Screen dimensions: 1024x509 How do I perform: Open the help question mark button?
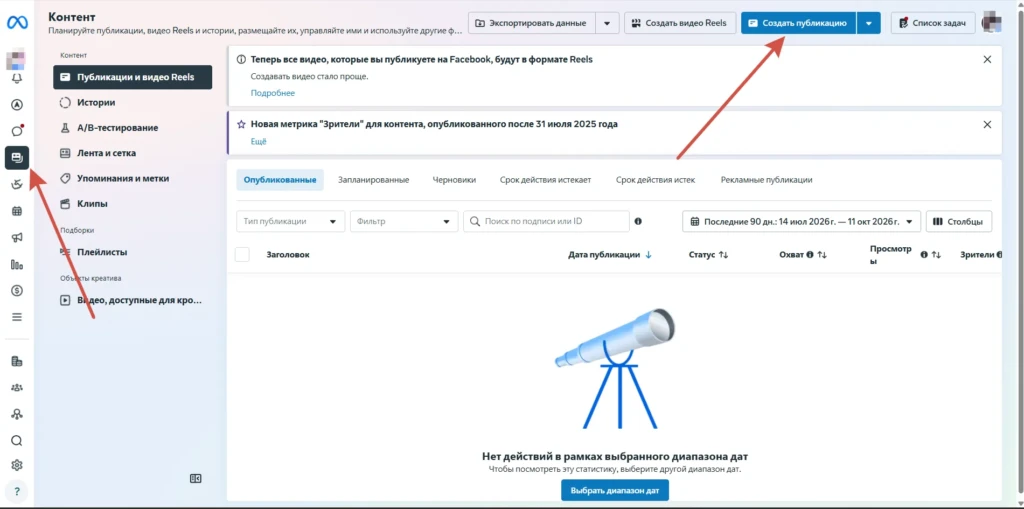(x=17, y=491)
